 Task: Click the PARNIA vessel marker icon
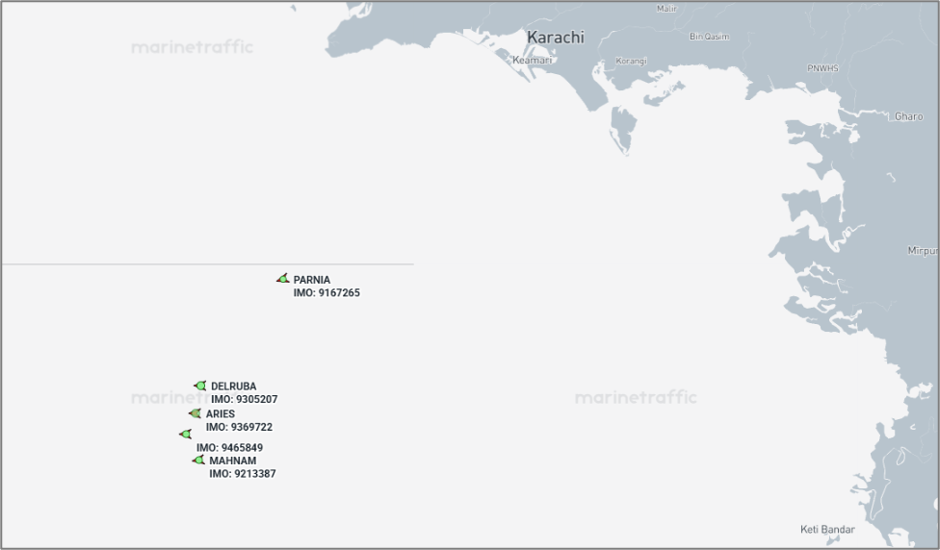click(283, 278)
